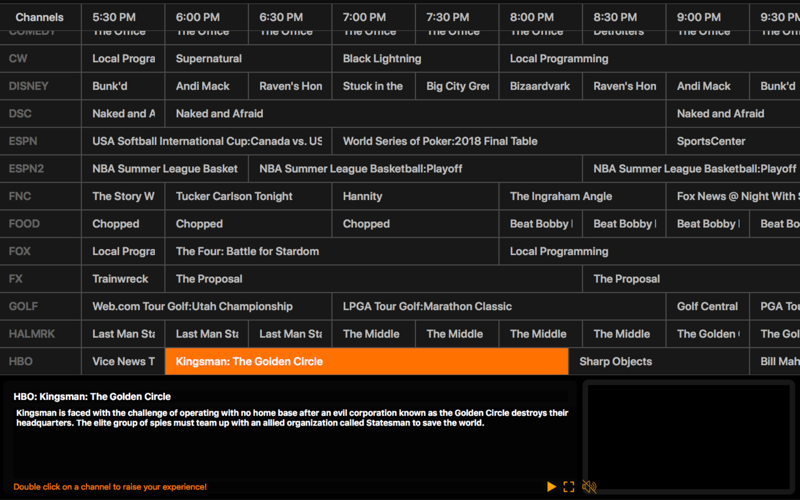Select Bizaardvark on DISNEY
This screenshot has height=500, width=800.
click(x=541, y=86)
